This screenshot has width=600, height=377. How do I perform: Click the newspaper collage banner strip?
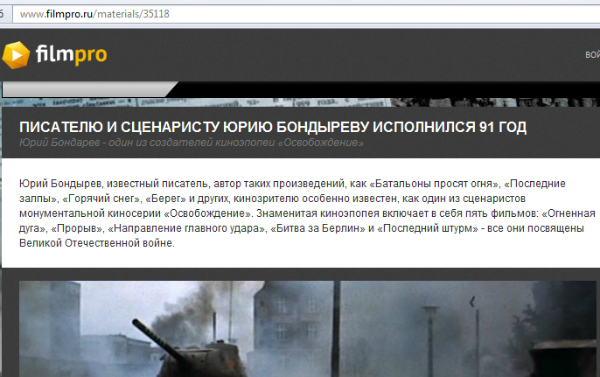pos(300,102)
